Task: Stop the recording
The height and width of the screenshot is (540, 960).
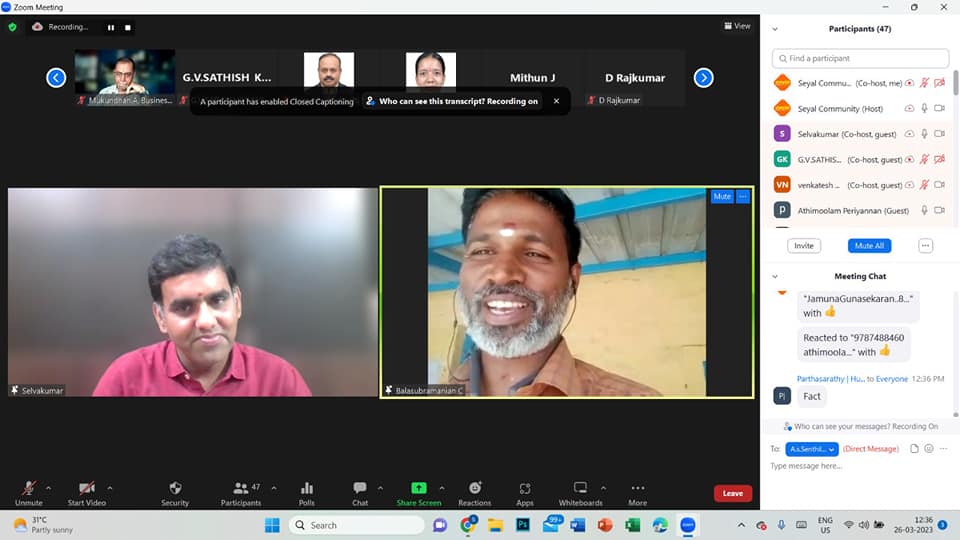Action: point(127,27)
